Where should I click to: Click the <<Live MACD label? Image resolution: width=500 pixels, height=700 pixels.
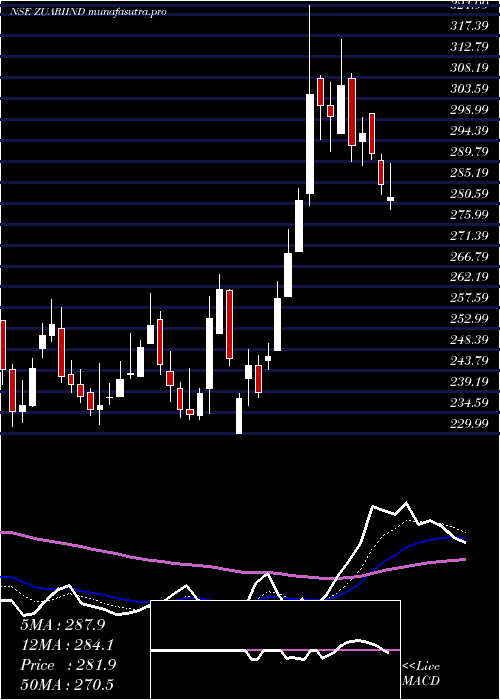pos(421,674)
